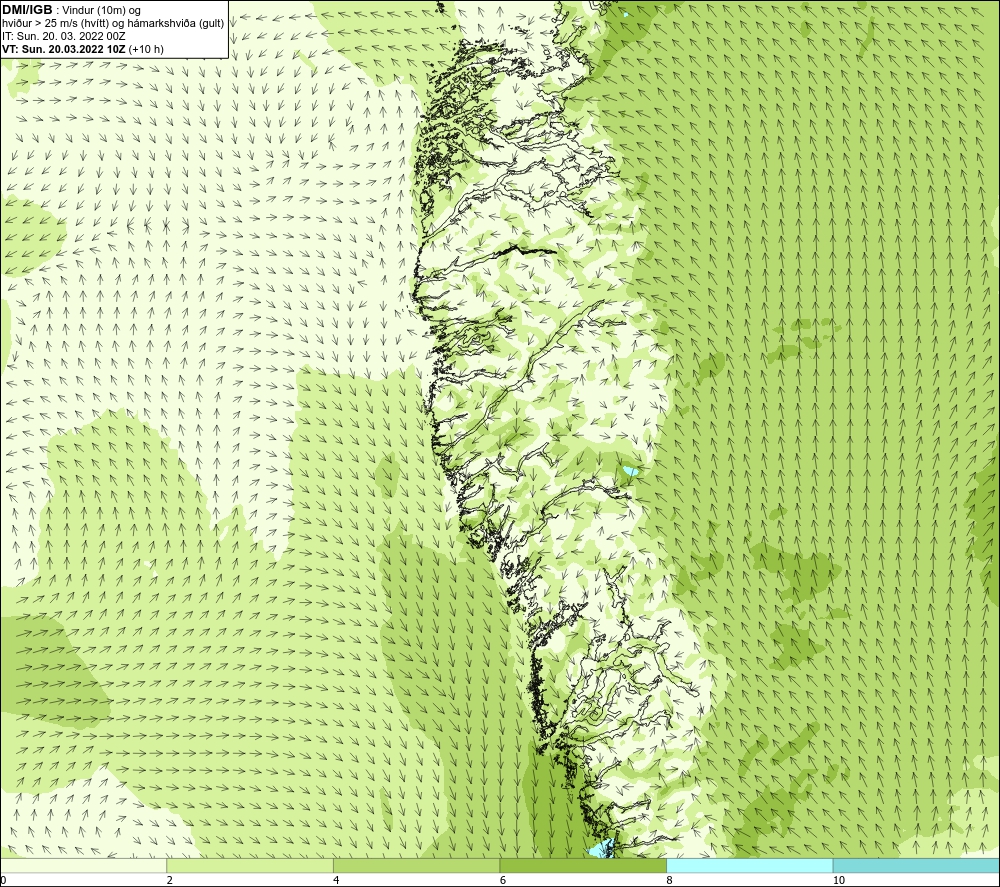
Task: Select the light cyan 8–10 m/s colorbar swatch
Action: pyautogui.click(x=749, y=865)
